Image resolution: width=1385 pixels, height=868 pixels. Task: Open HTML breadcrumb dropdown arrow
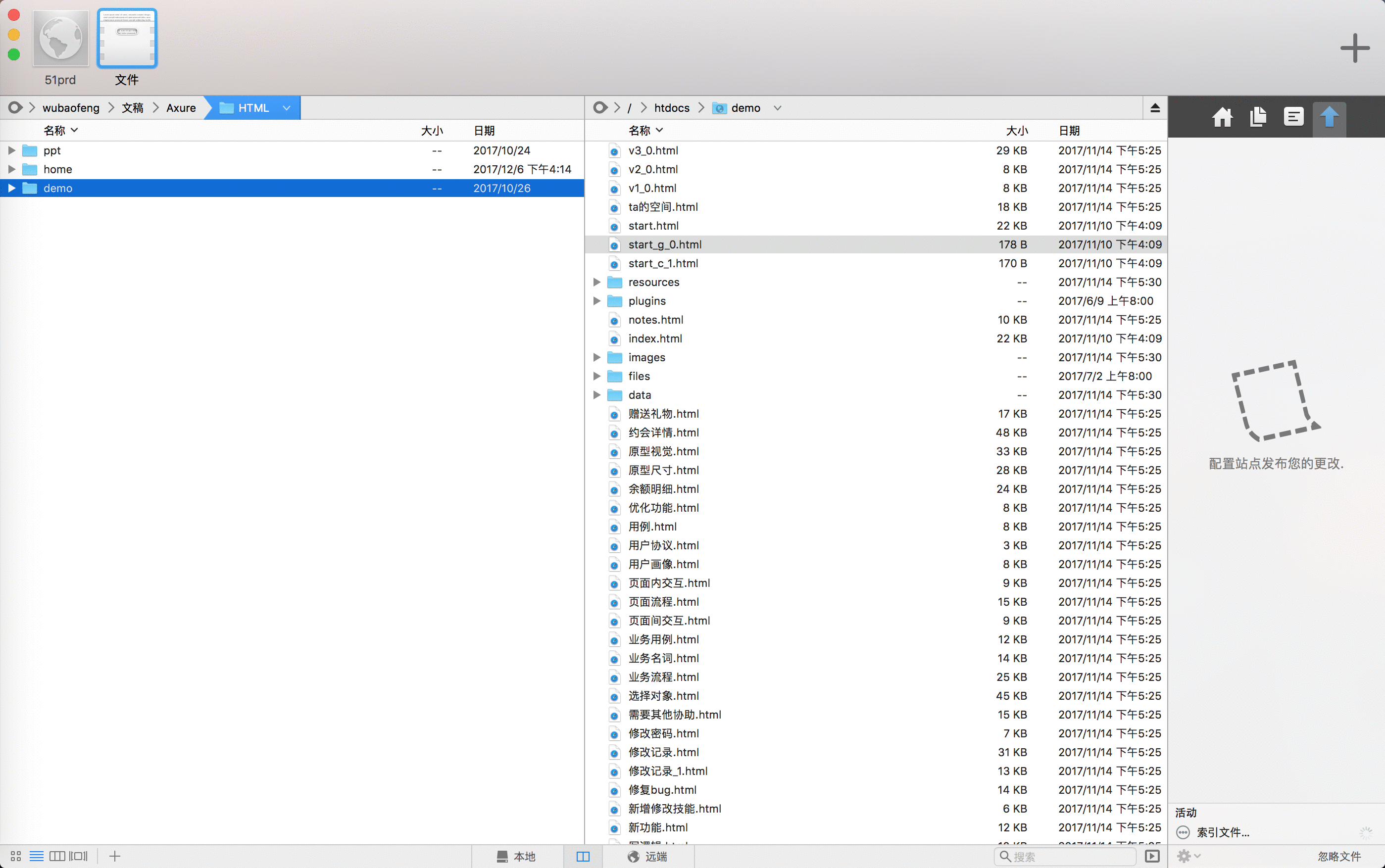coord(287,108)
